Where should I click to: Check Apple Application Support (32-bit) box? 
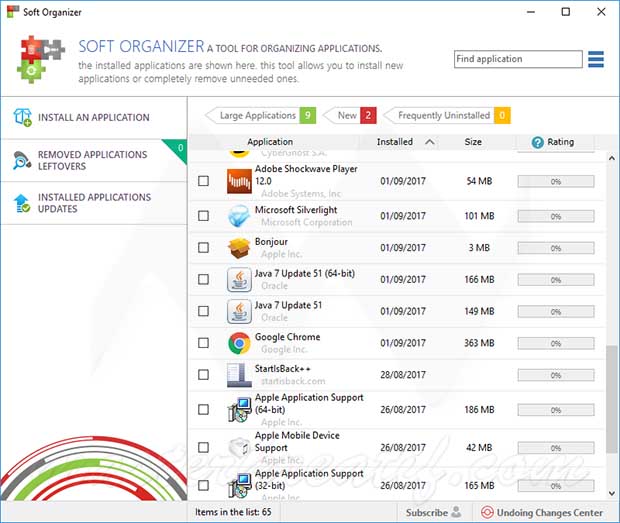(203, 485)
